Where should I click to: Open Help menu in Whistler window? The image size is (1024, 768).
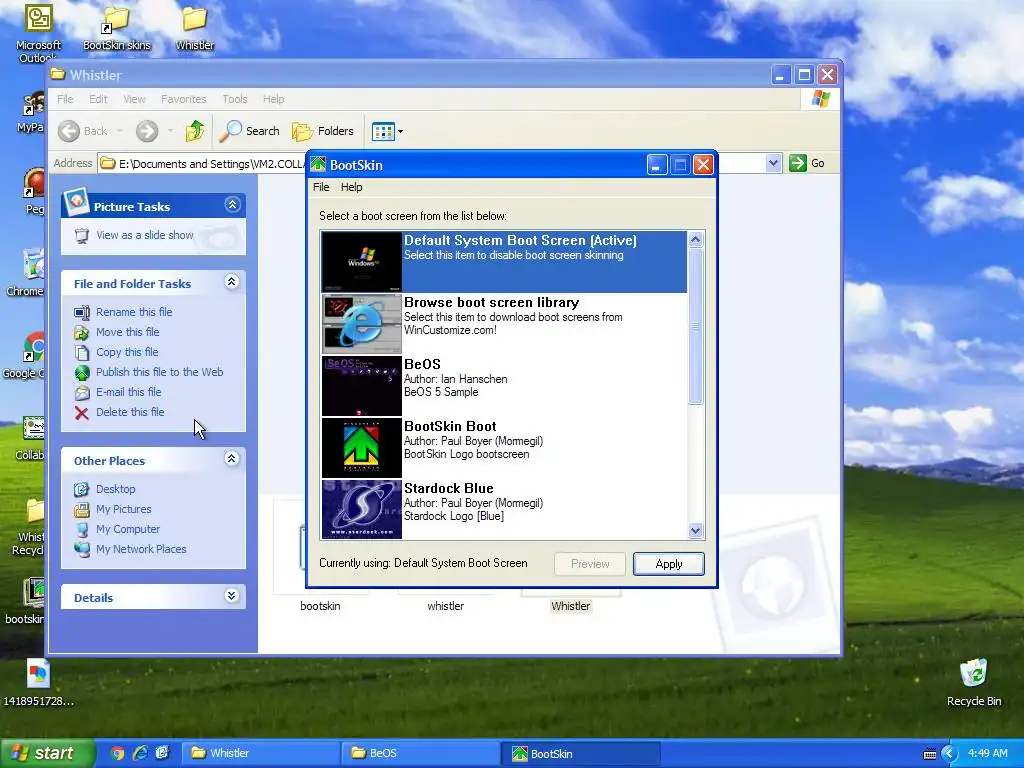click(x=274, y=99)
